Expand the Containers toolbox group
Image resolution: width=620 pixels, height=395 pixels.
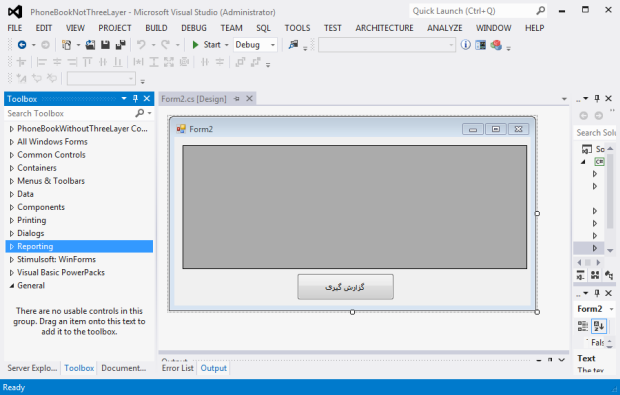click(x=12, y=168)
